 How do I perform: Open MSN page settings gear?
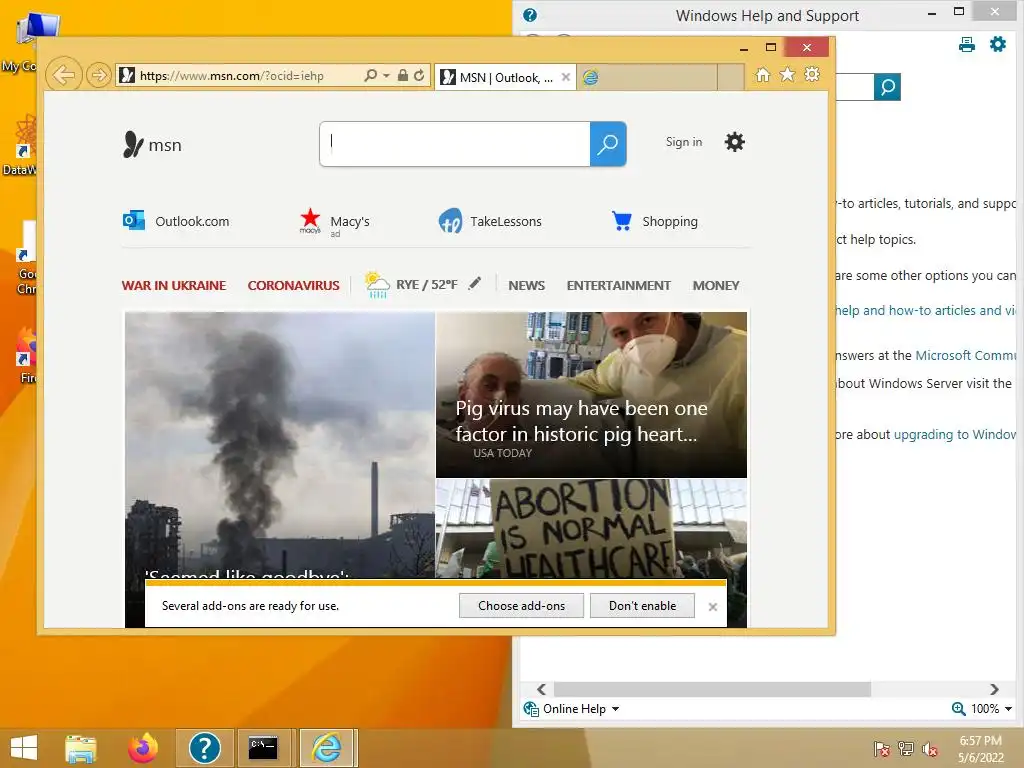(x=735, y=142)
